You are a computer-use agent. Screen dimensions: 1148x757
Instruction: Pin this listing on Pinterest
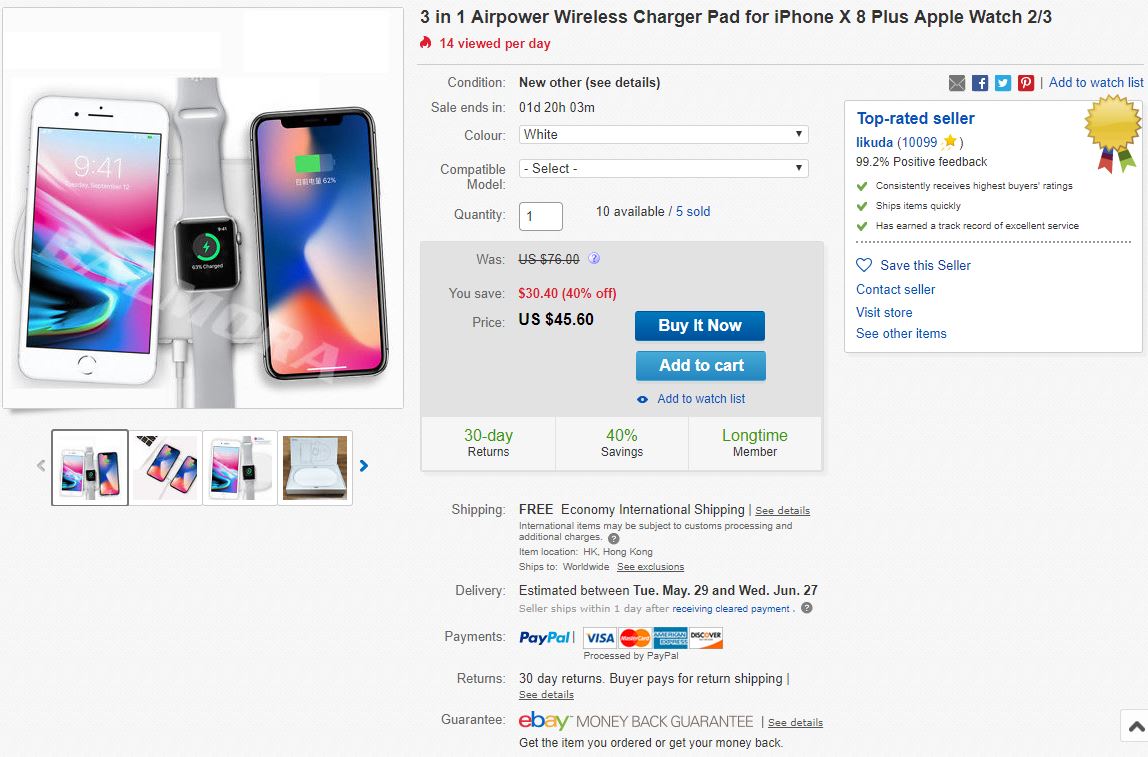click(1026, 83)
